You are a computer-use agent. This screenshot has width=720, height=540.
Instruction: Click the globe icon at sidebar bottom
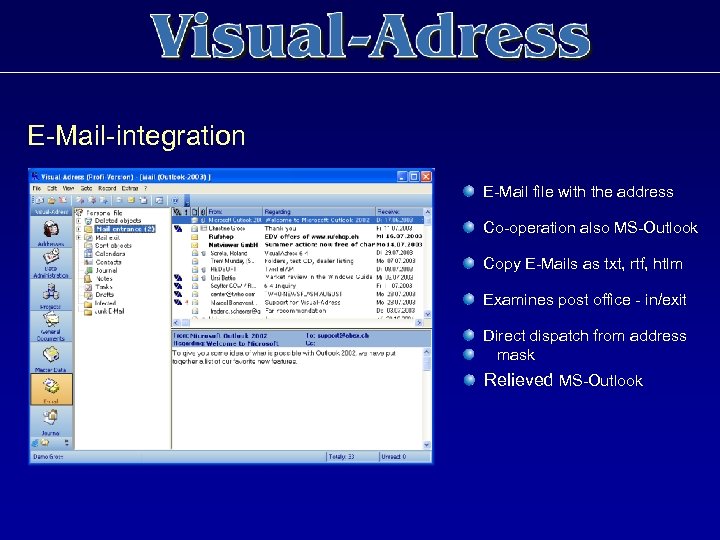coord(35,443)
